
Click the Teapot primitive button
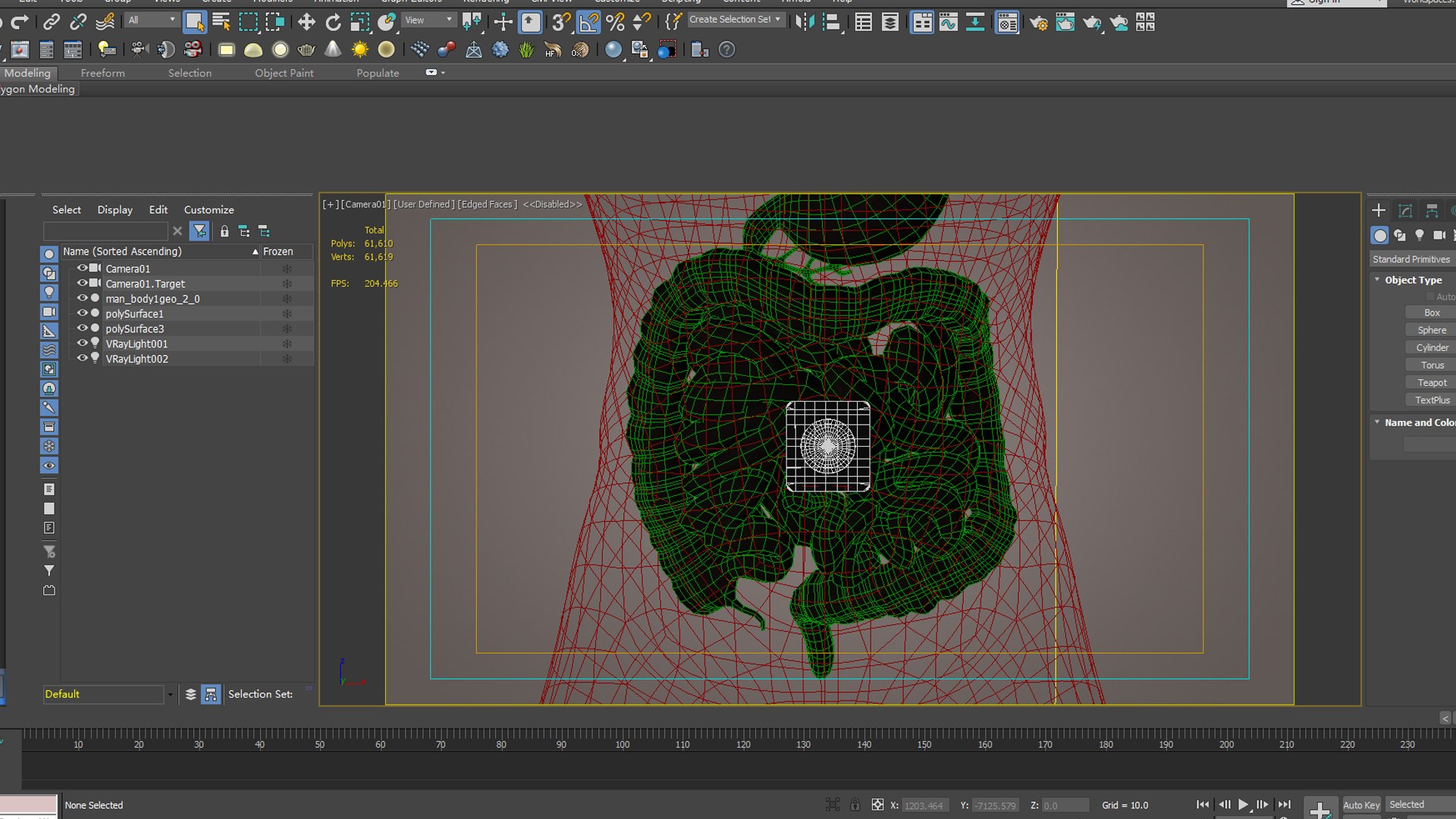(x=1432, y=383)
